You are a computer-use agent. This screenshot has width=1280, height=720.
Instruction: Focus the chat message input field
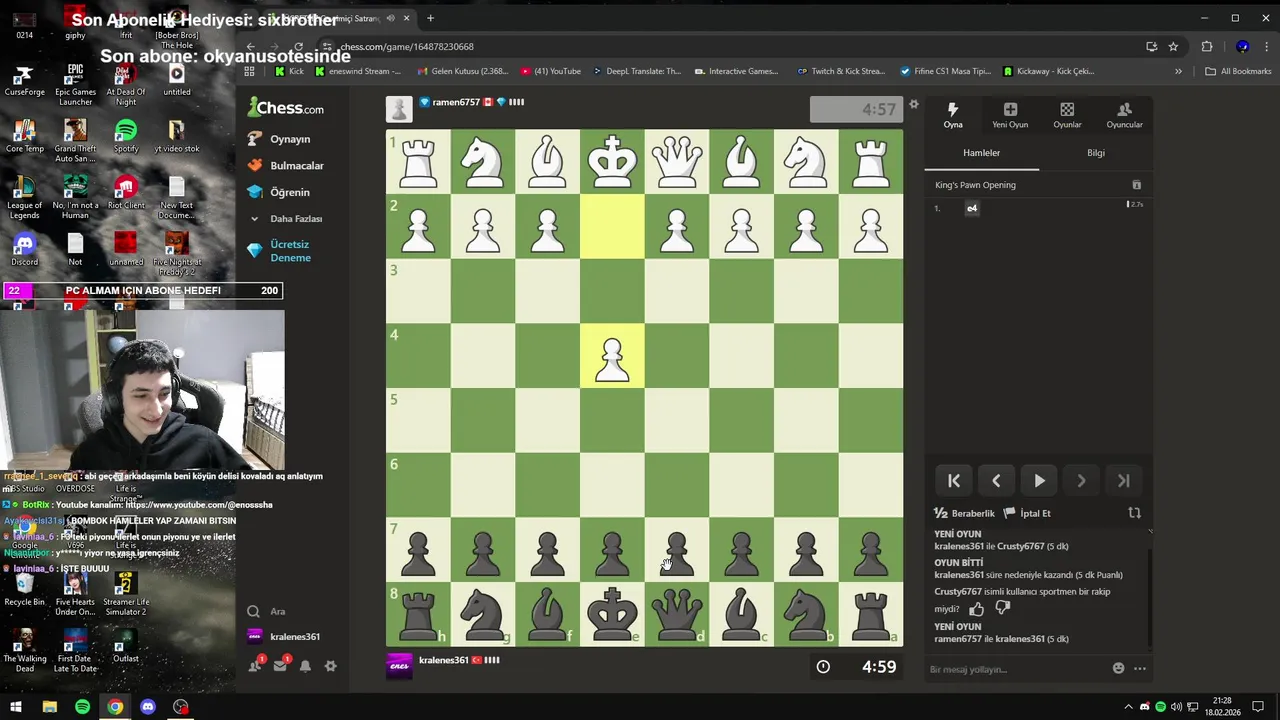click(x=1015, y=669)
